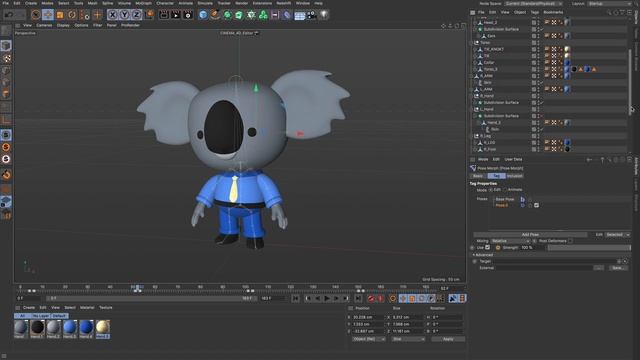
Task: Open the Node Space dropdown at top right
Action: (533, 4)
